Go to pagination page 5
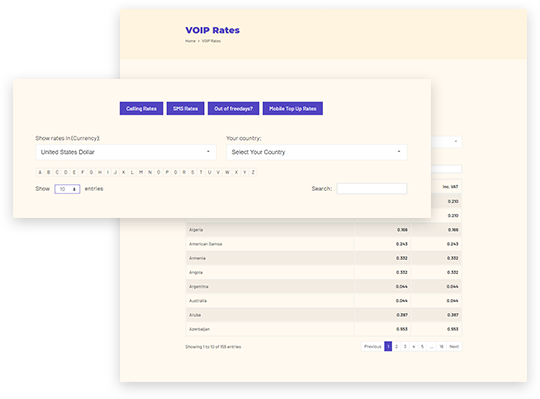The height and width of the screenshot is (399, 540). (x=422, y=346)
